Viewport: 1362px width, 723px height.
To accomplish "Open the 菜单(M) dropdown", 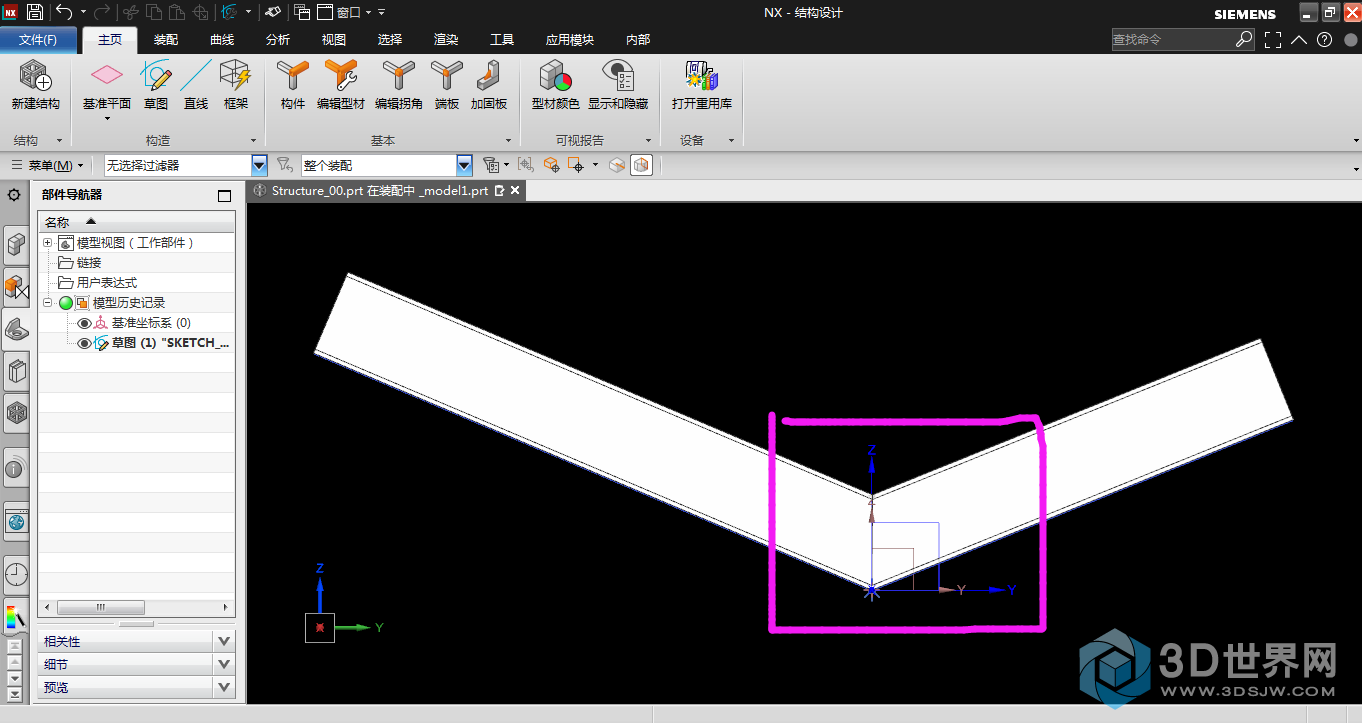I will pyautogui.click(x=49, y=165).
